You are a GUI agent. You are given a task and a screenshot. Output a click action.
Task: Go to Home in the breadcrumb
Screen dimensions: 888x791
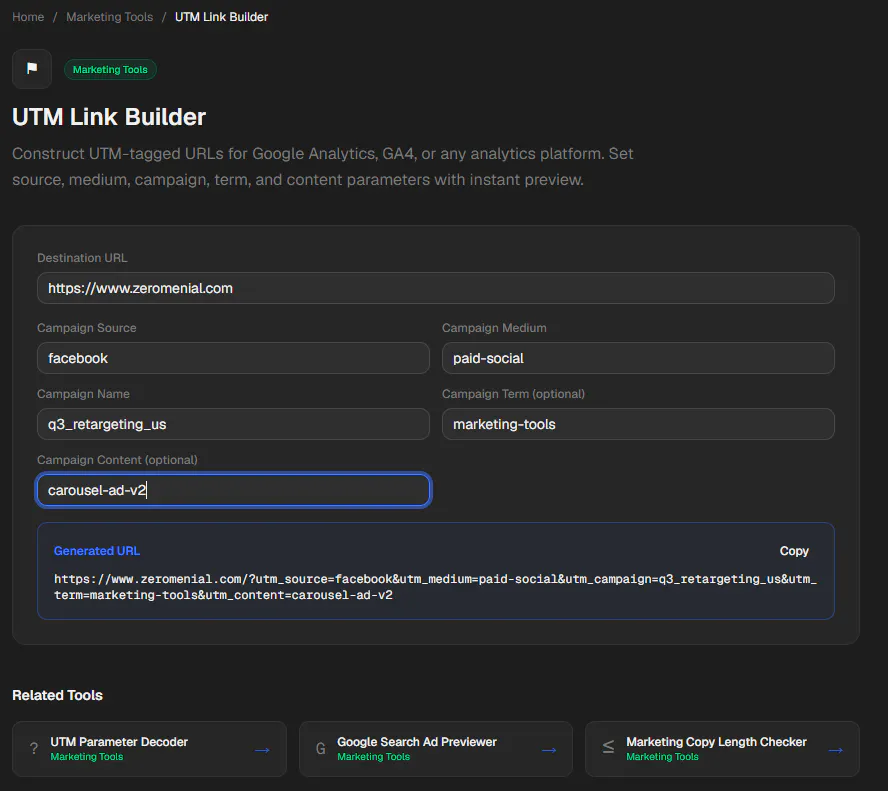(x=28, y=17)
